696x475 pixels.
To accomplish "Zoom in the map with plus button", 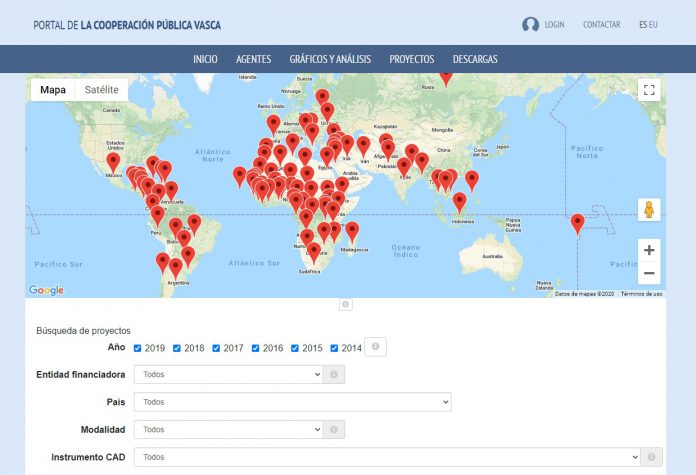I will coord(649,250).
